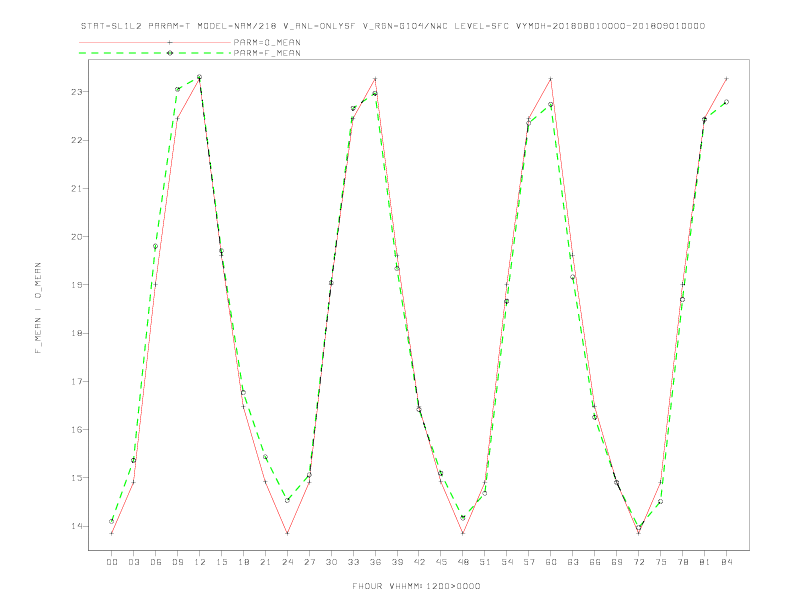The width and height of the screenshot is (792, 612).
Task: Click x-axis forecast hour label 81
Action: coord(705,562)
